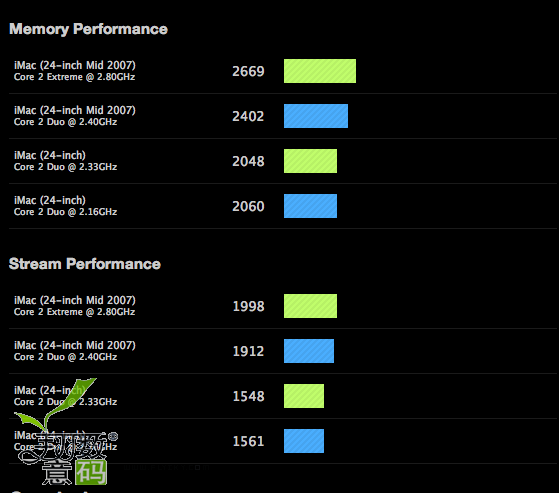Viewport: 559px width, 493px height.
Task: Select Memory score 2402
Action: coord(248,116)
